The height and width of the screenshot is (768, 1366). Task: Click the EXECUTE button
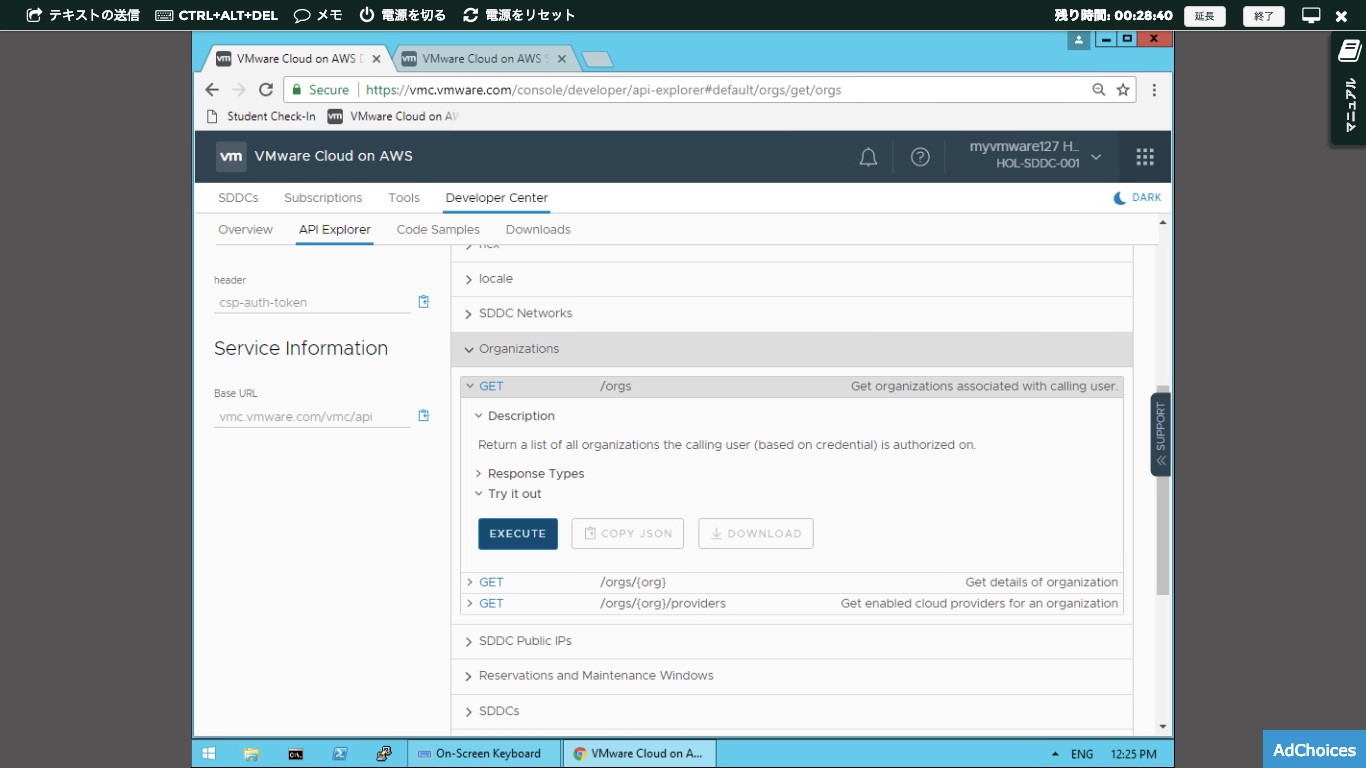tap(518, 534)
